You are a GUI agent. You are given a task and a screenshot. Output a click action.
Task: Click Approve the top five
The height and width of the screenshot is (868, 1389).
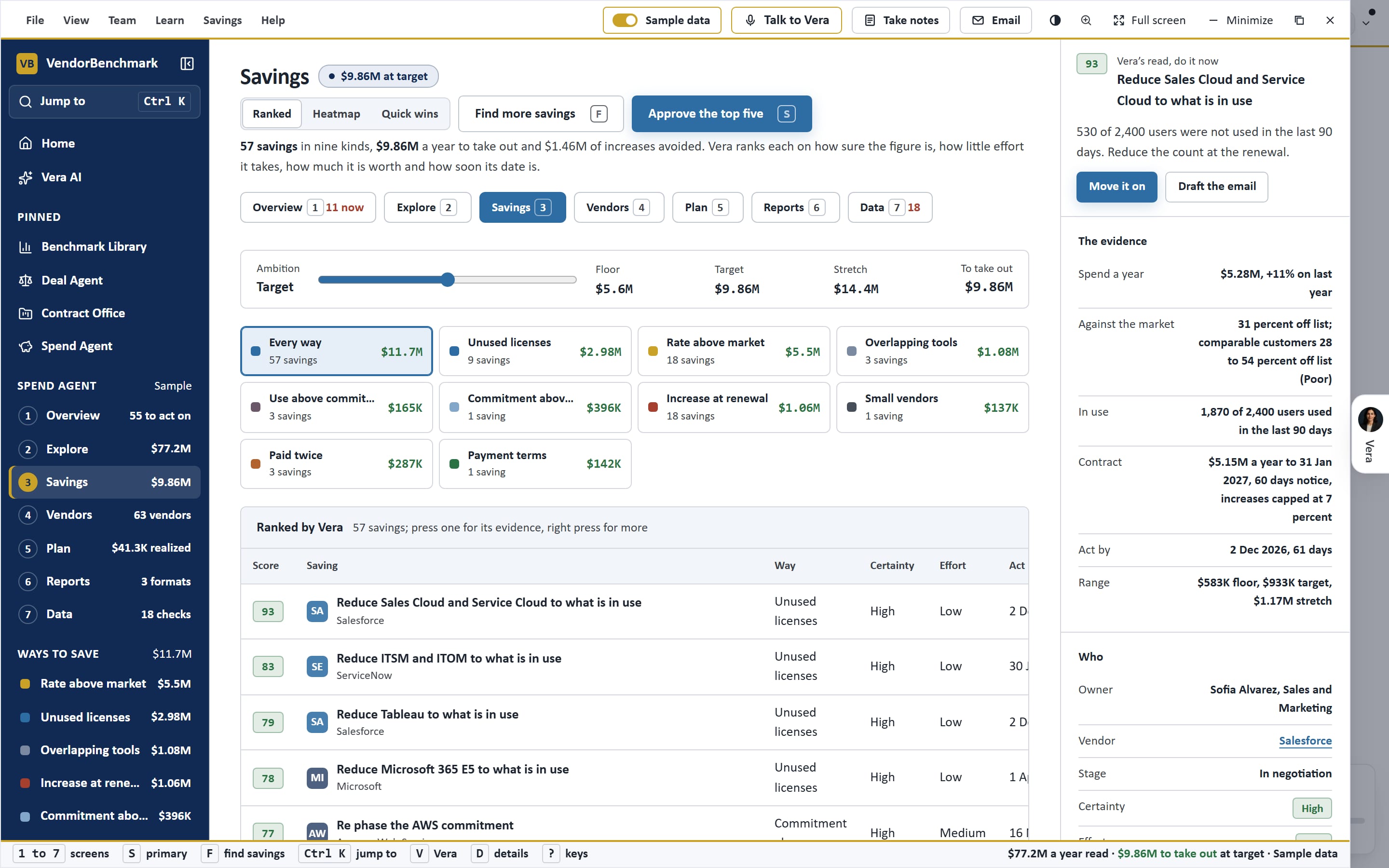click(x=722, y=114)
